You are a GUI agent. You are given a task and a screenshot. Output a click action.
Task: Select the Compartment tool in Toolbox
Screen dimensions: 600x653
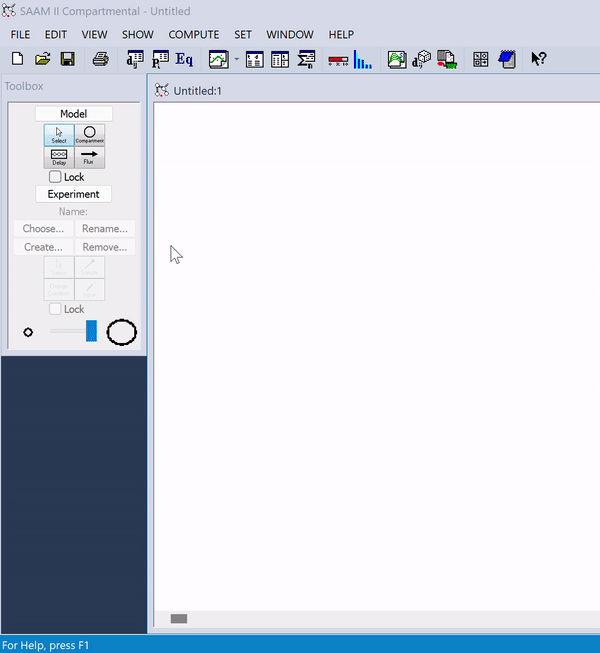[89, 135]
